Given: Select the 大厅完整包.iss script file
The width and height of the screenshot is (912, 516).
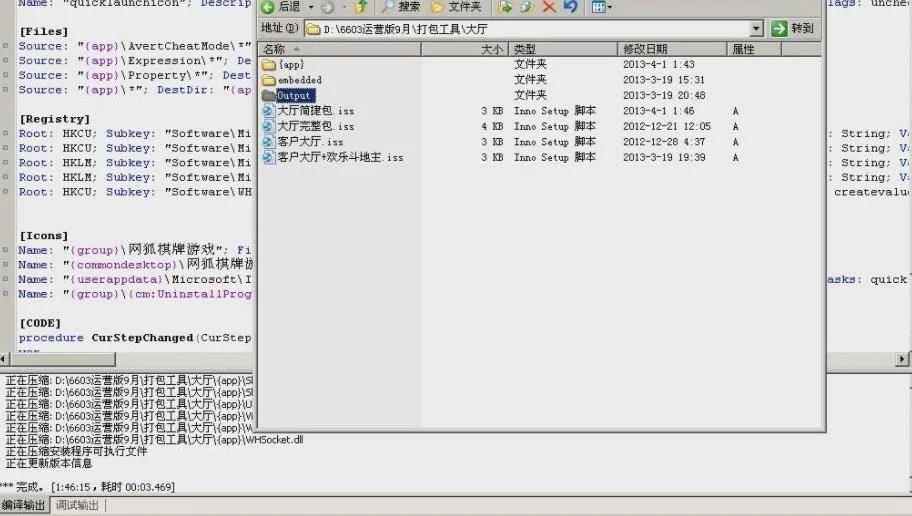Looking at the screenshot, I should click(x=315, y=126).
